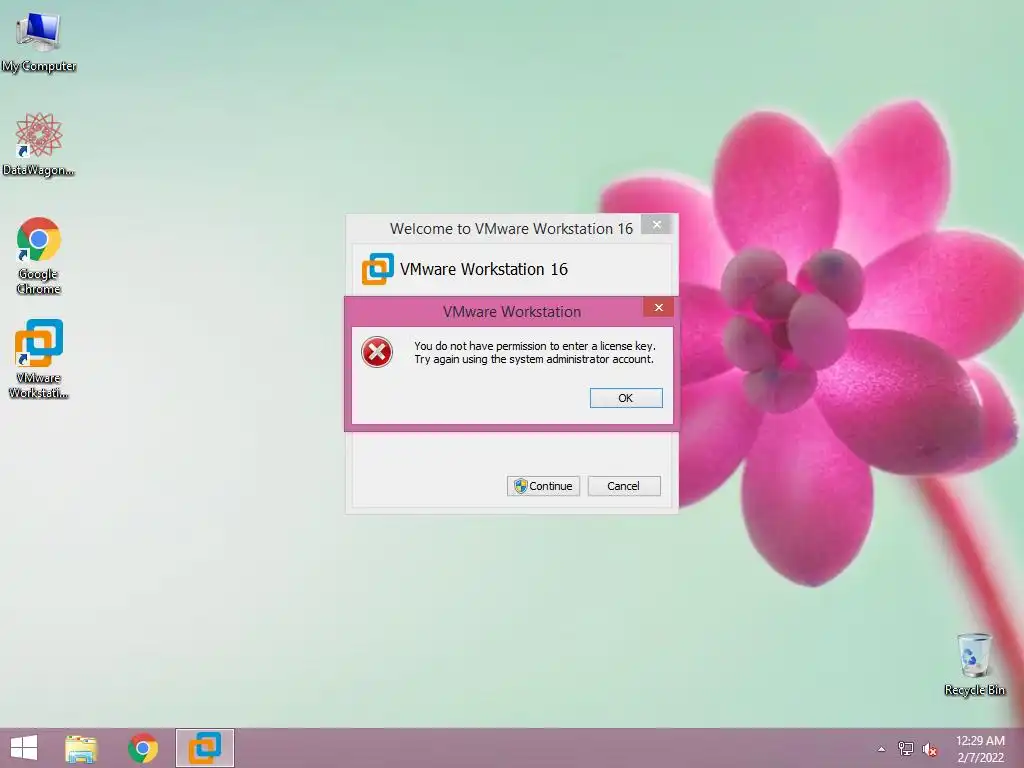Select the DataWagon desktop shortcut
Screen dimensions: 1024x768
39,144
